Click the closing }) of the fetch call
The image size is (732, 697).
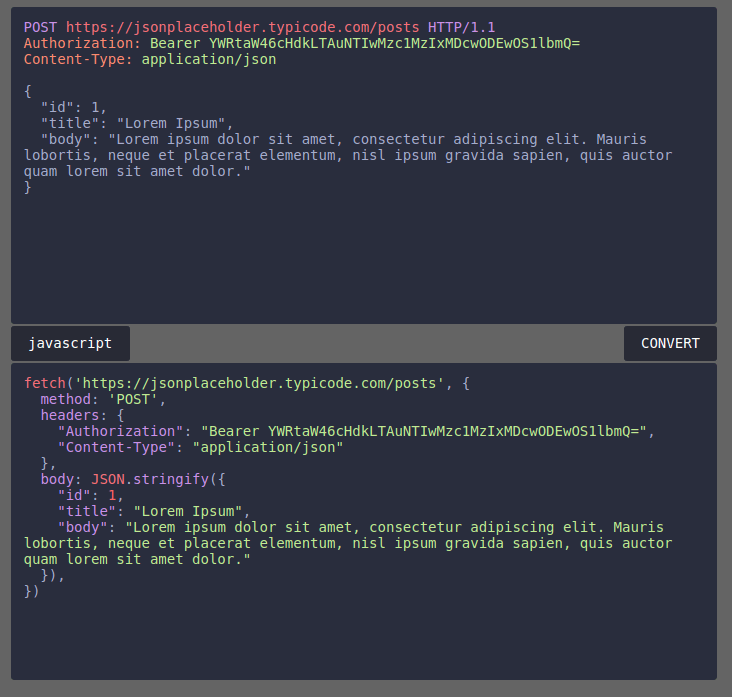click(31, 591)
